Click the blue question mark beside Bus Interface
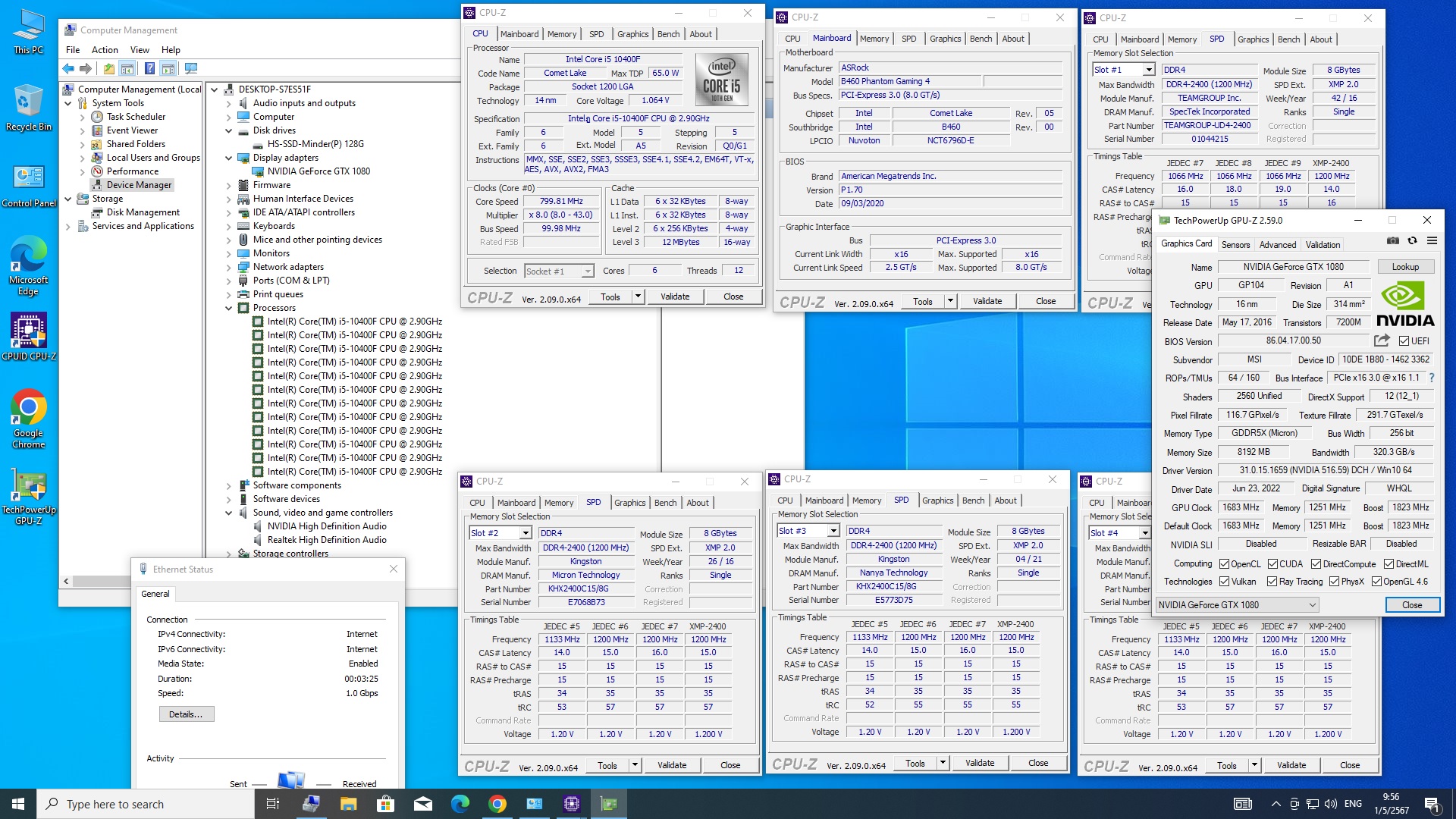Image resolution: width=1456 pixels, height=819 pixels. click(x=1432, y=378)
